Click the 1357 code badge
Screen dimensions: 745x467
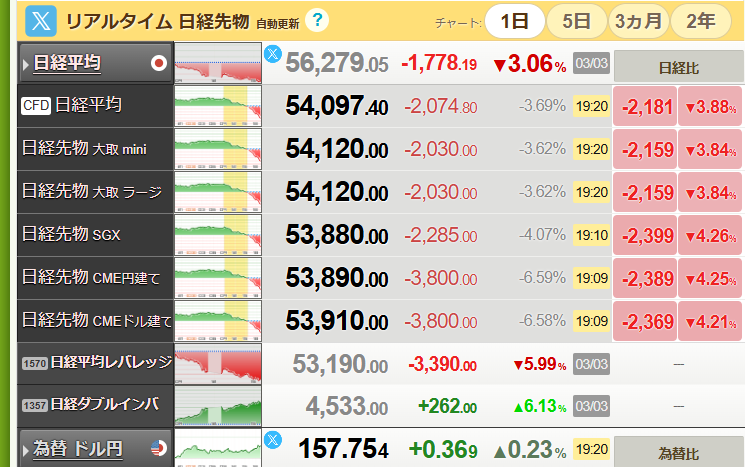point(35,406)
